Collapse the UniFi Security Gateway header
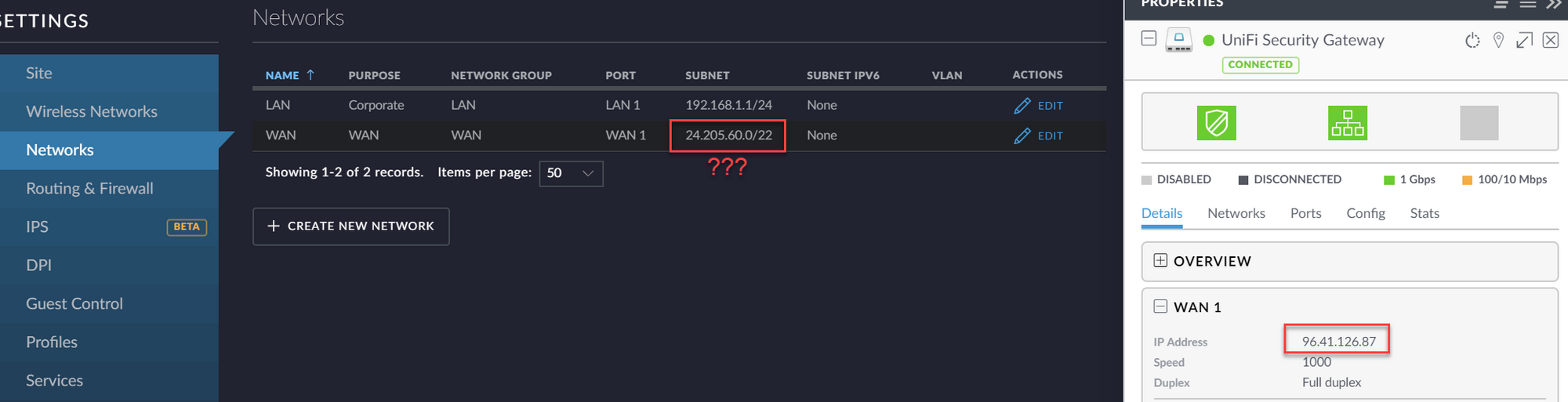 [x=1149, y=38]
